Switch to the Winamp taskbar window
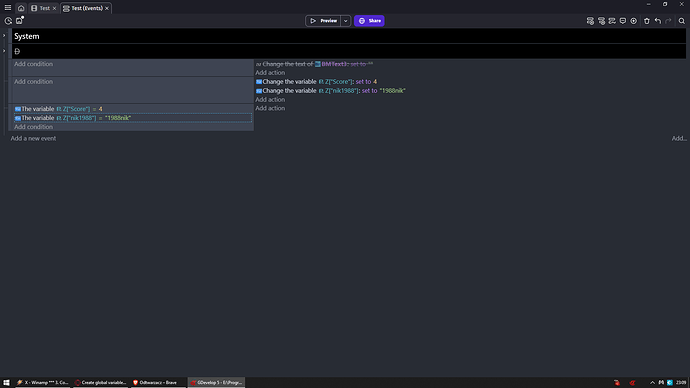Image resolution: width=690 pixels, height=388 pixels. pos(42,382)
